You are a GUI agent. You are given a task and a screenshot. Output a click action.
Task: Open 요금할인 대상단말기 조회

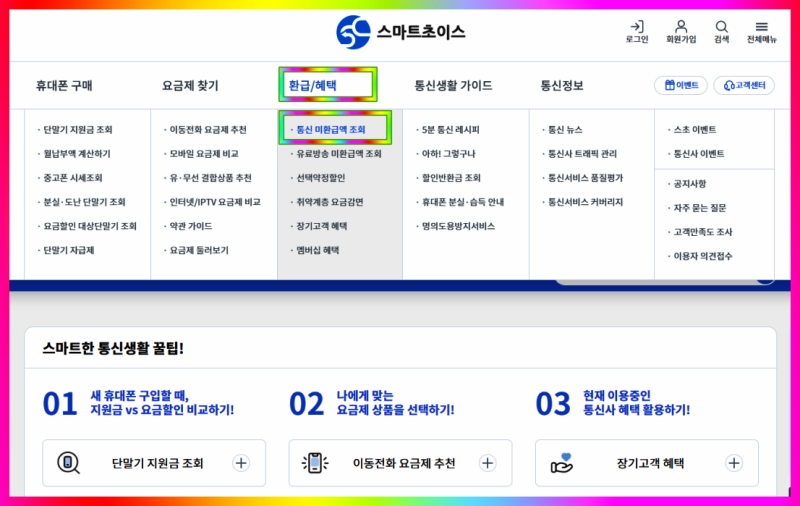90,226
